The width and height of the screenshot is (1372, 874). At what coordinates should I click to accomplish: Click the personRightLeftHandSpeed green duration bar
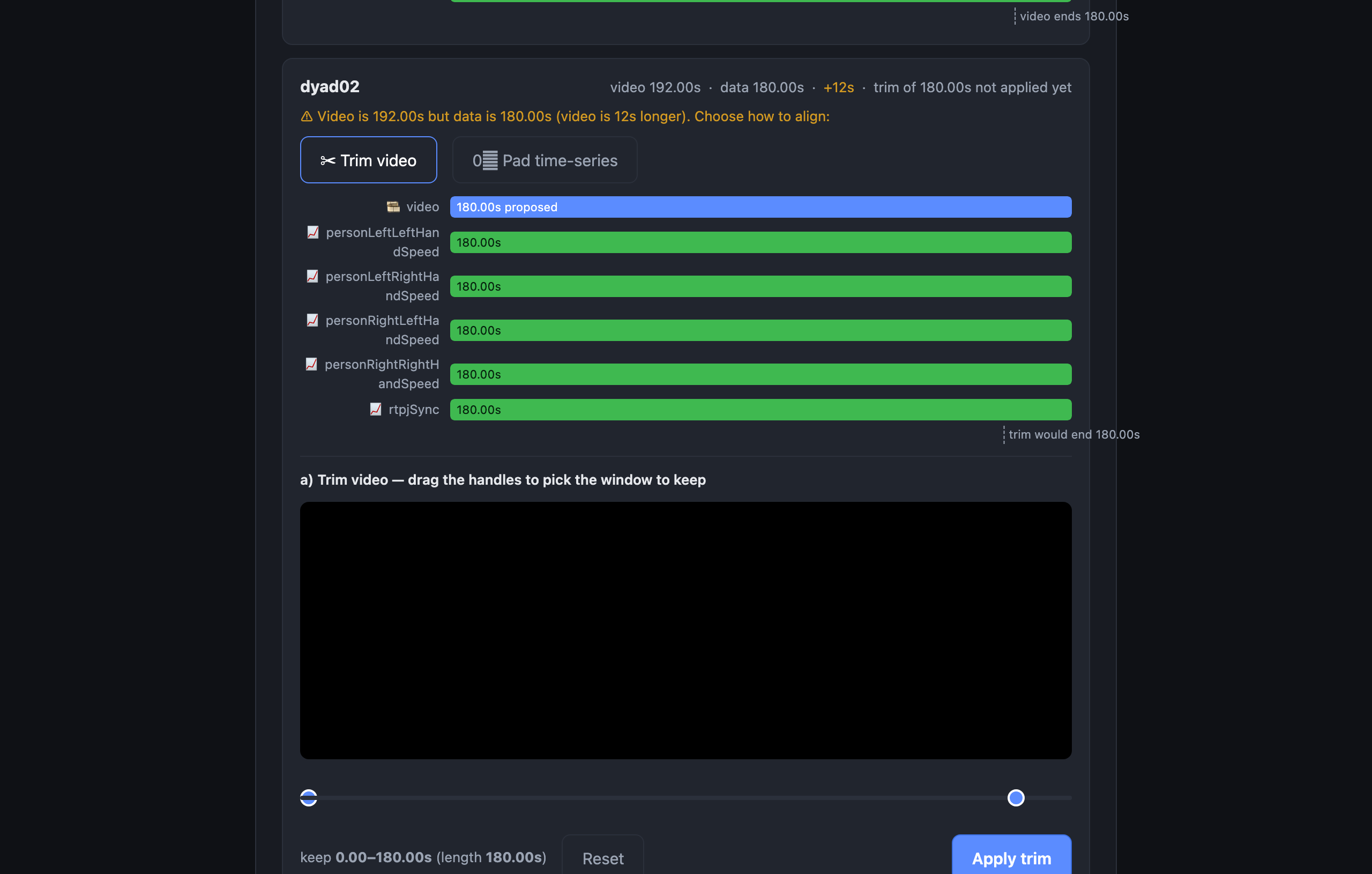coord(760,330)
